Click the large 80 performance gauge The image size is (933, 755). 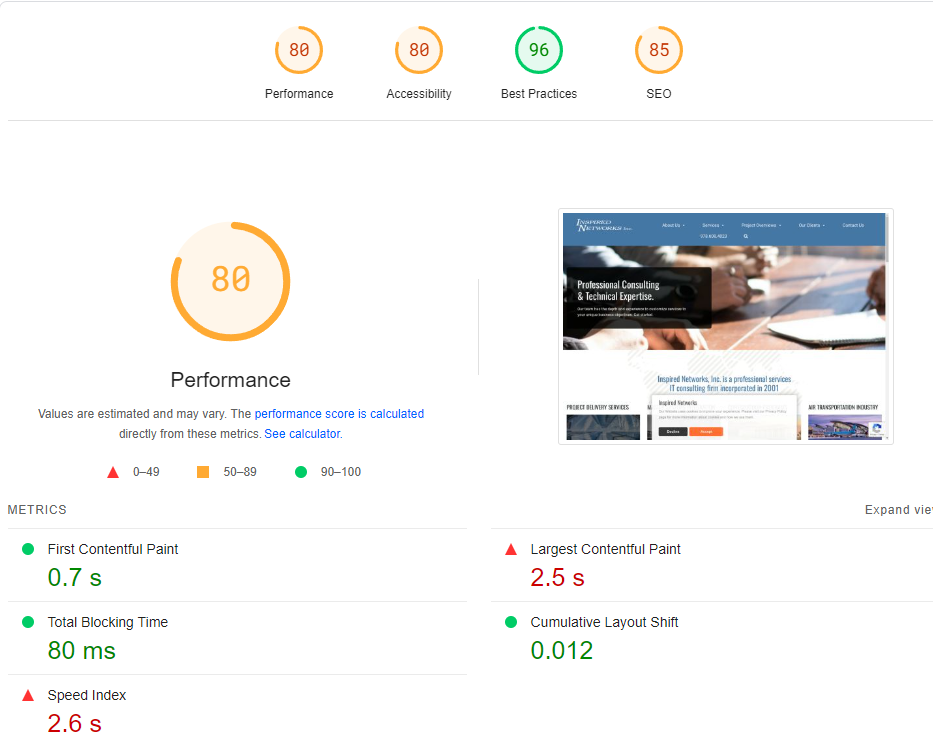tap(230, 281)
